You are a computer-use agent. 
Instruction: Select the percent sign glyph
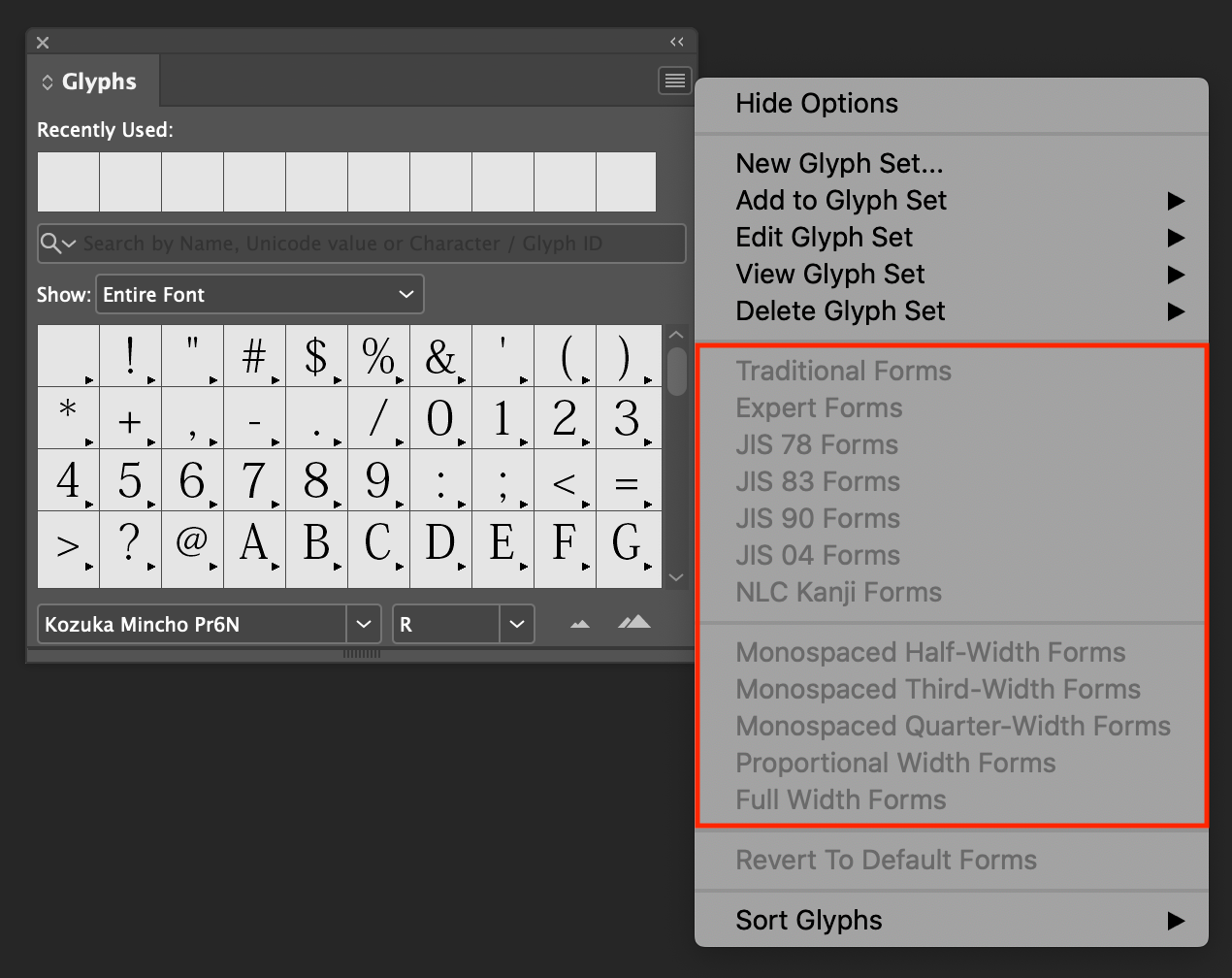(379, 356)
